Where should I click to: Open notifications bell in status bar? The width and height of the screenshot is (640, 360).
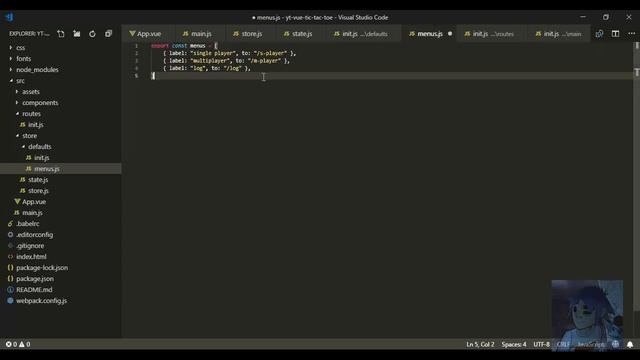(630, 344)
